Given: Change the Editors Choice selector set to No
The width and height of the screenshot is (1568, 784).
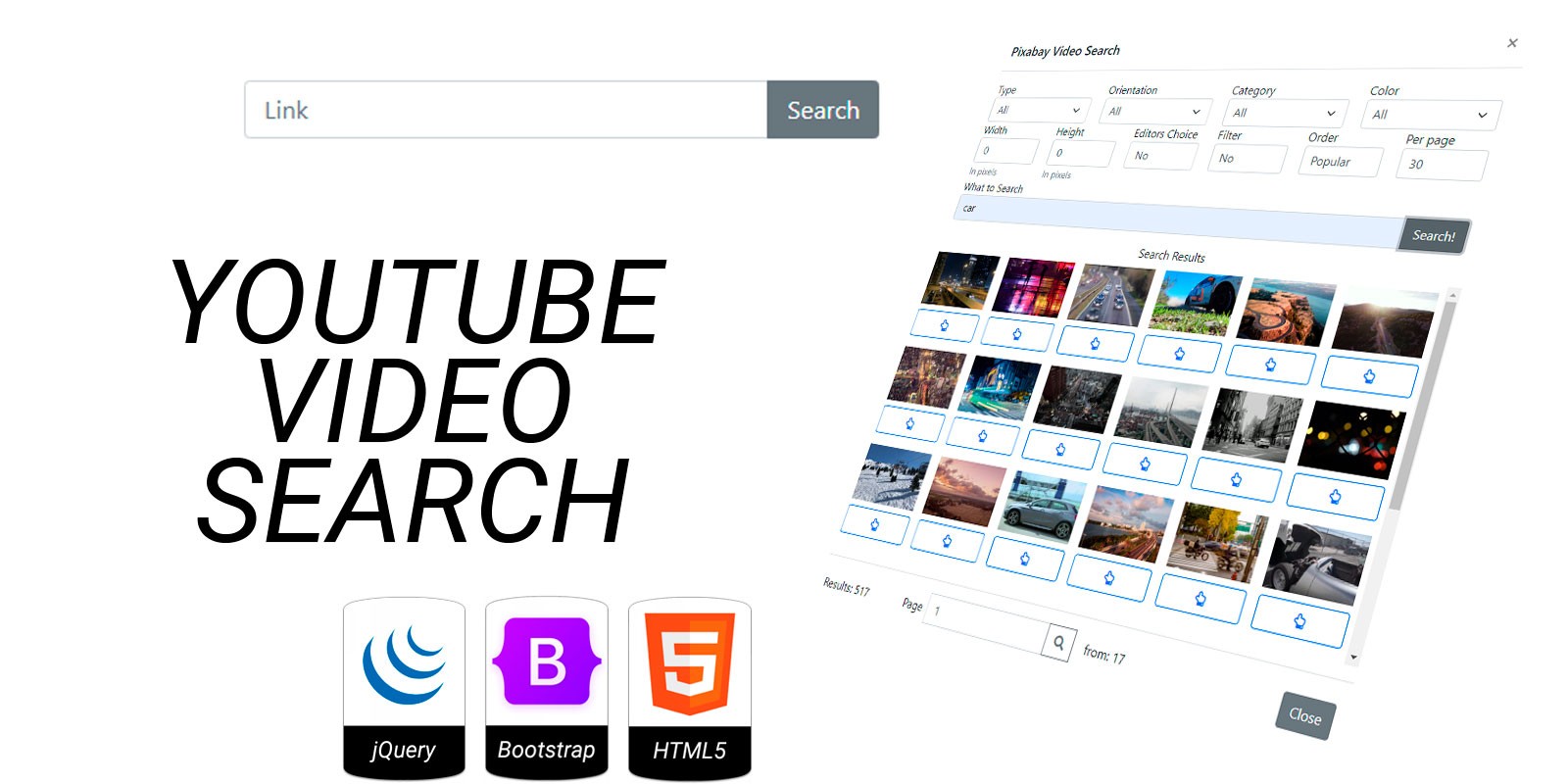Looking at the screenshot, I should click(x=1160, y=156).
